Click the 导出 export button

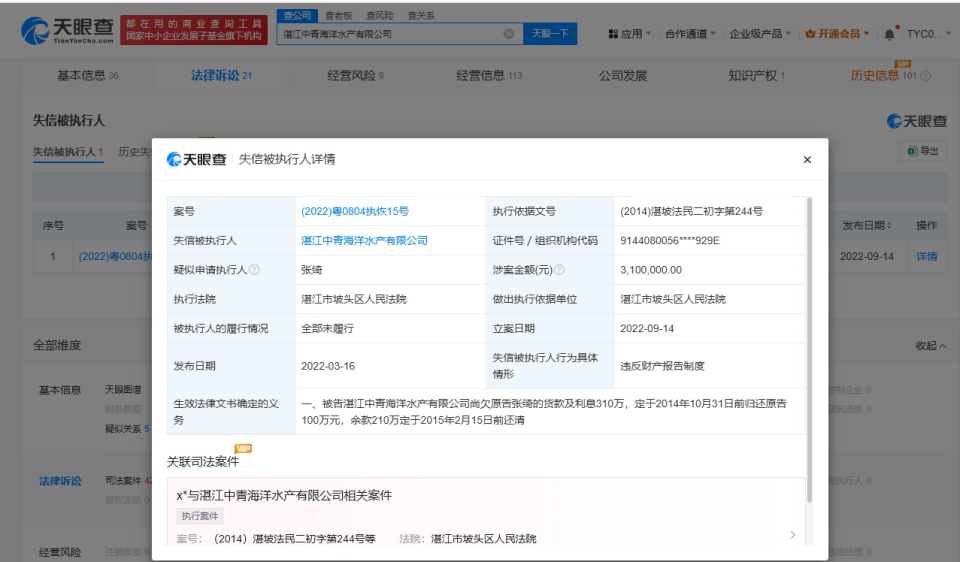923,151
